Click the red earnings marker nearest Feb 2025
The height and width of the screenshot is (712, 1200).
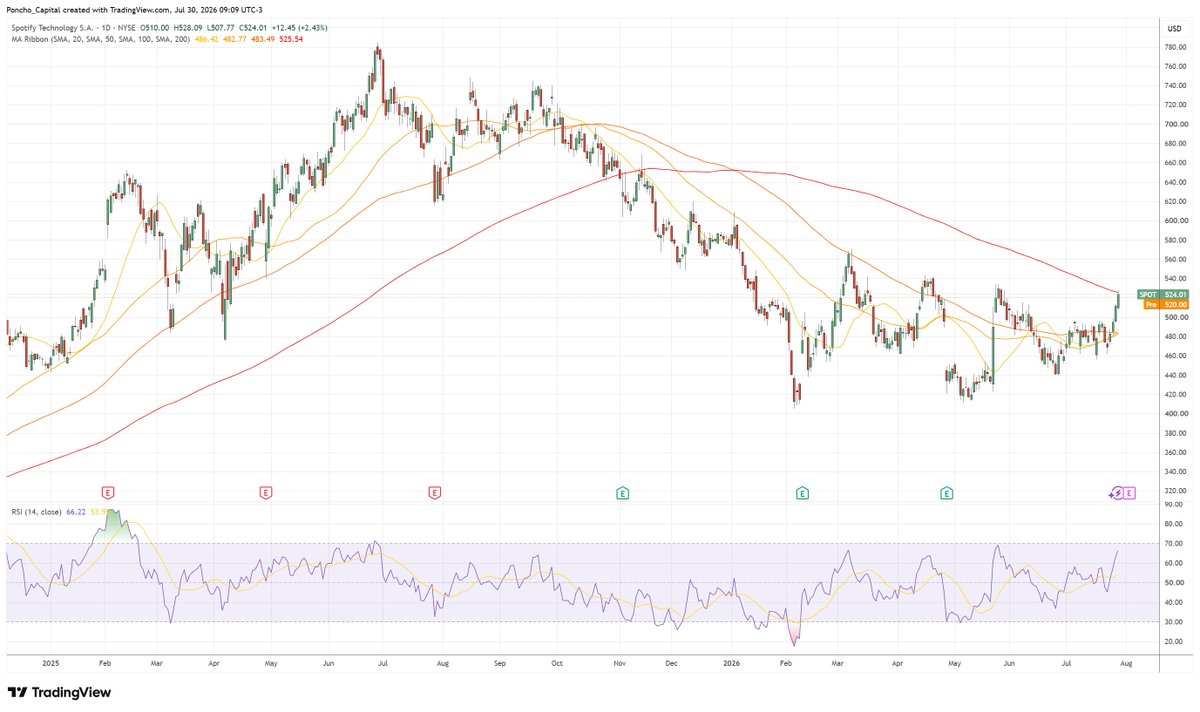click(x=108, y=492)
